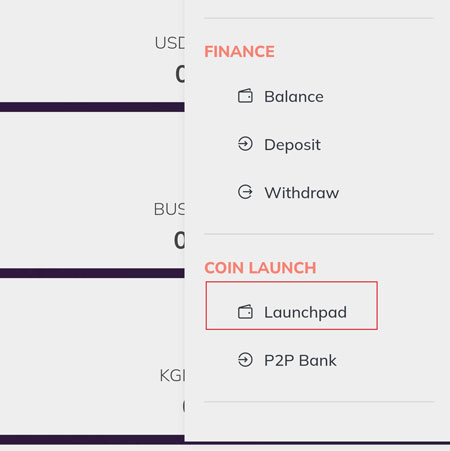This screenshot has height=451, width=450.
Task: Click the balance value under USD label
Action: 180,74
